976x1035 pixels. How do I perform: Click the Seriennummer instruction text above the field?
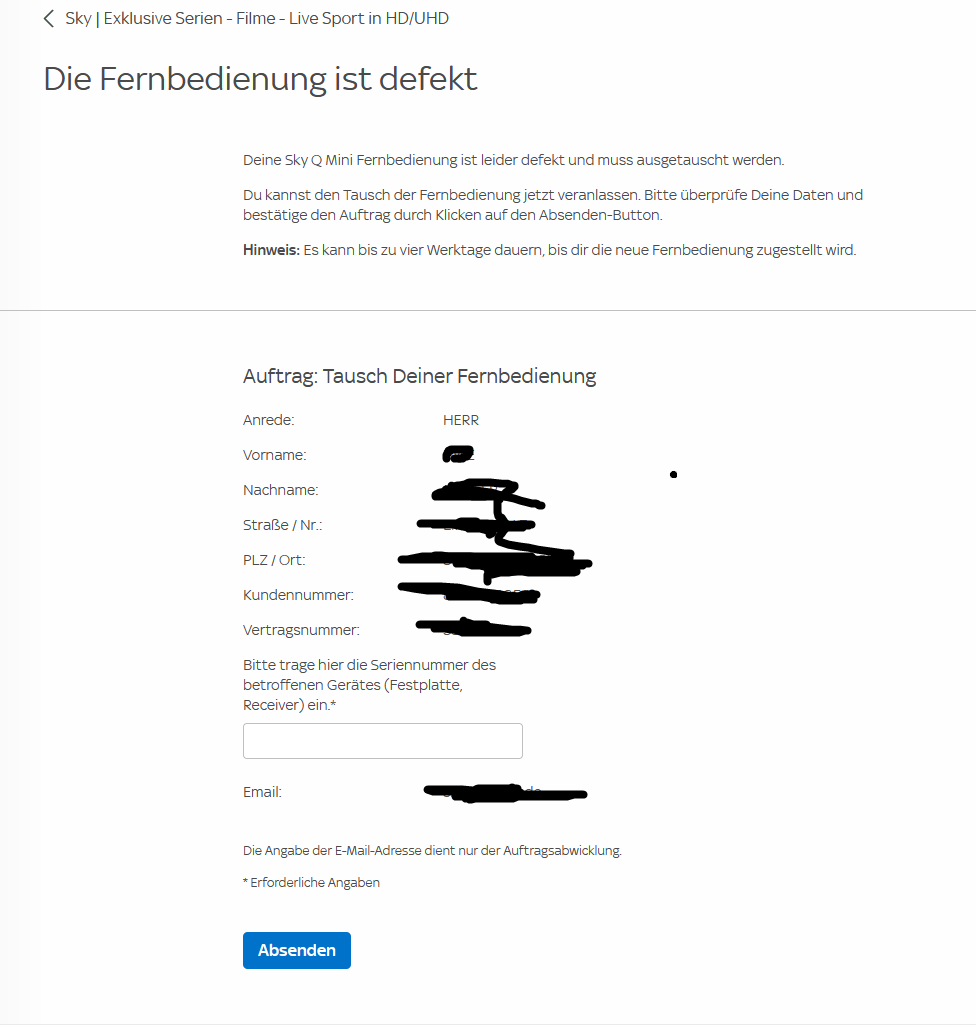pos(370,685)
